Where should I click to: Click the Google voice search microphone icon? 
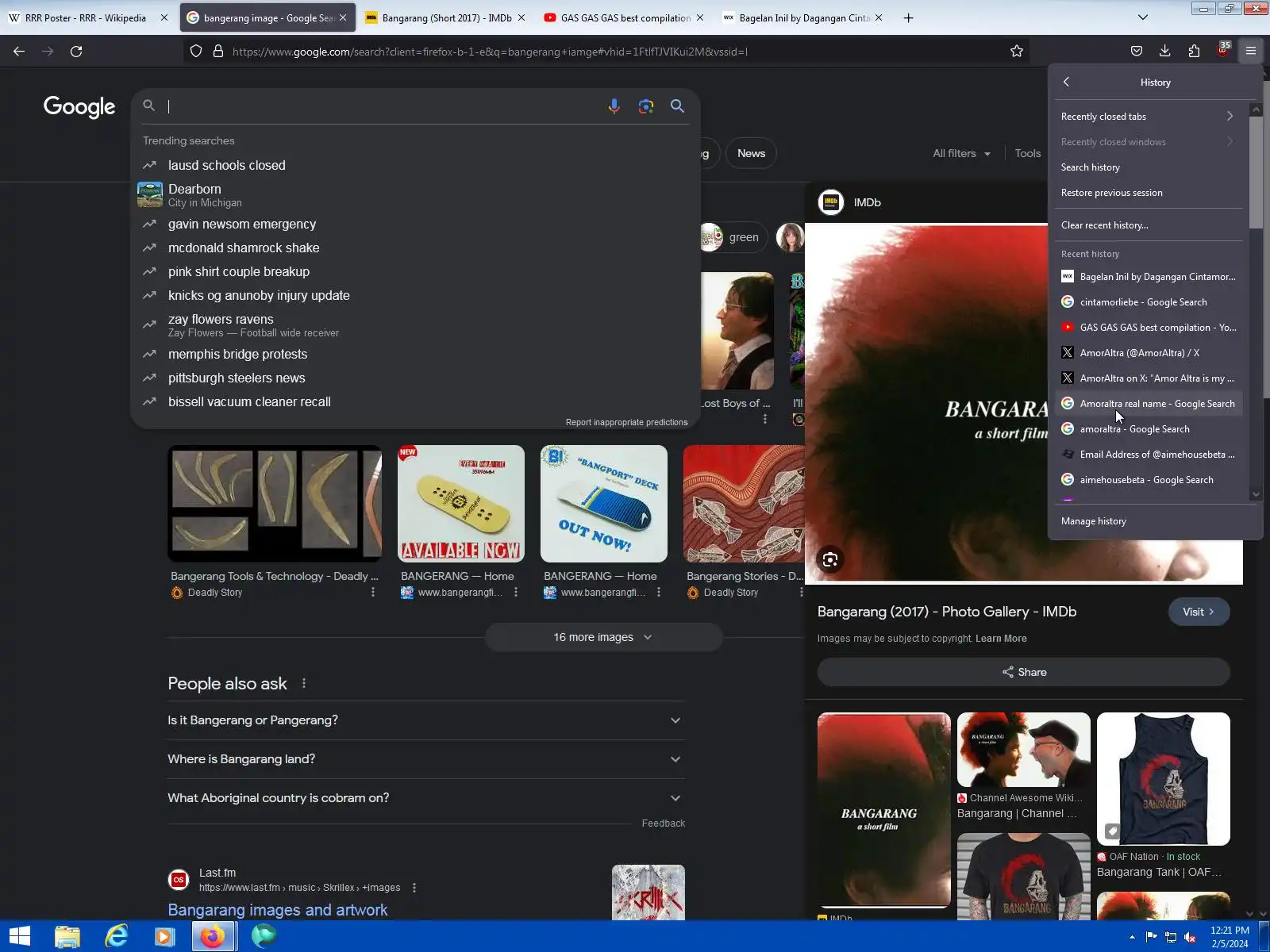614,106
